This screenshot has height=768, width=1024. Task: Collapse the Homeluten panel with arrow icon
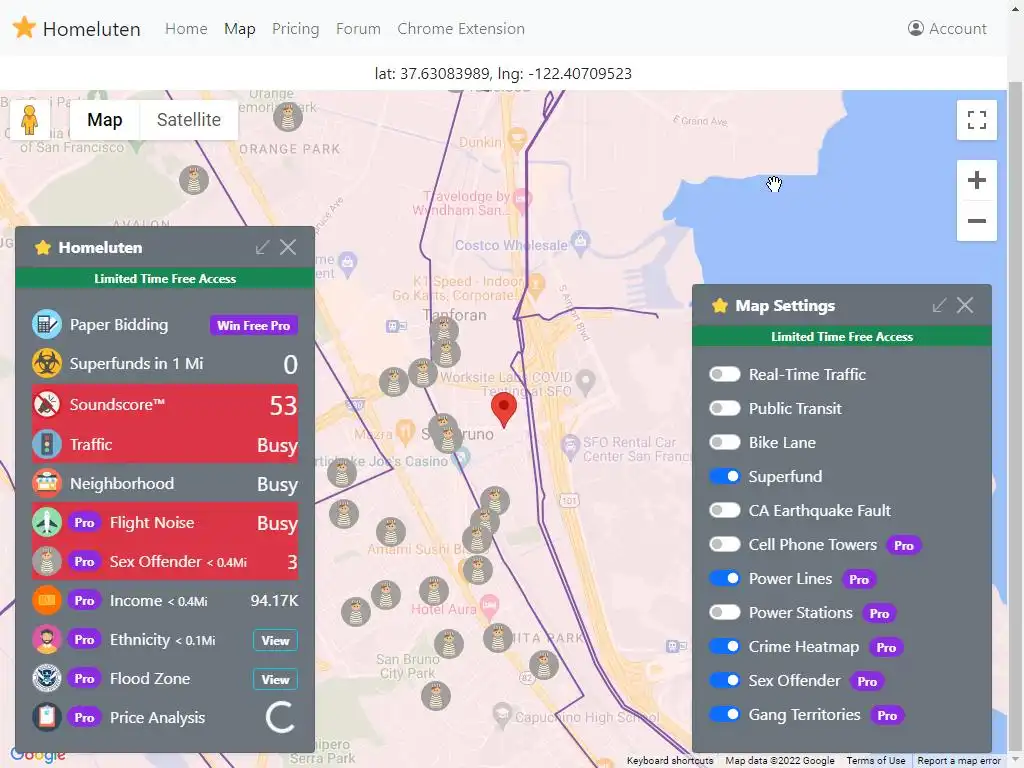[x=263, y=248]
